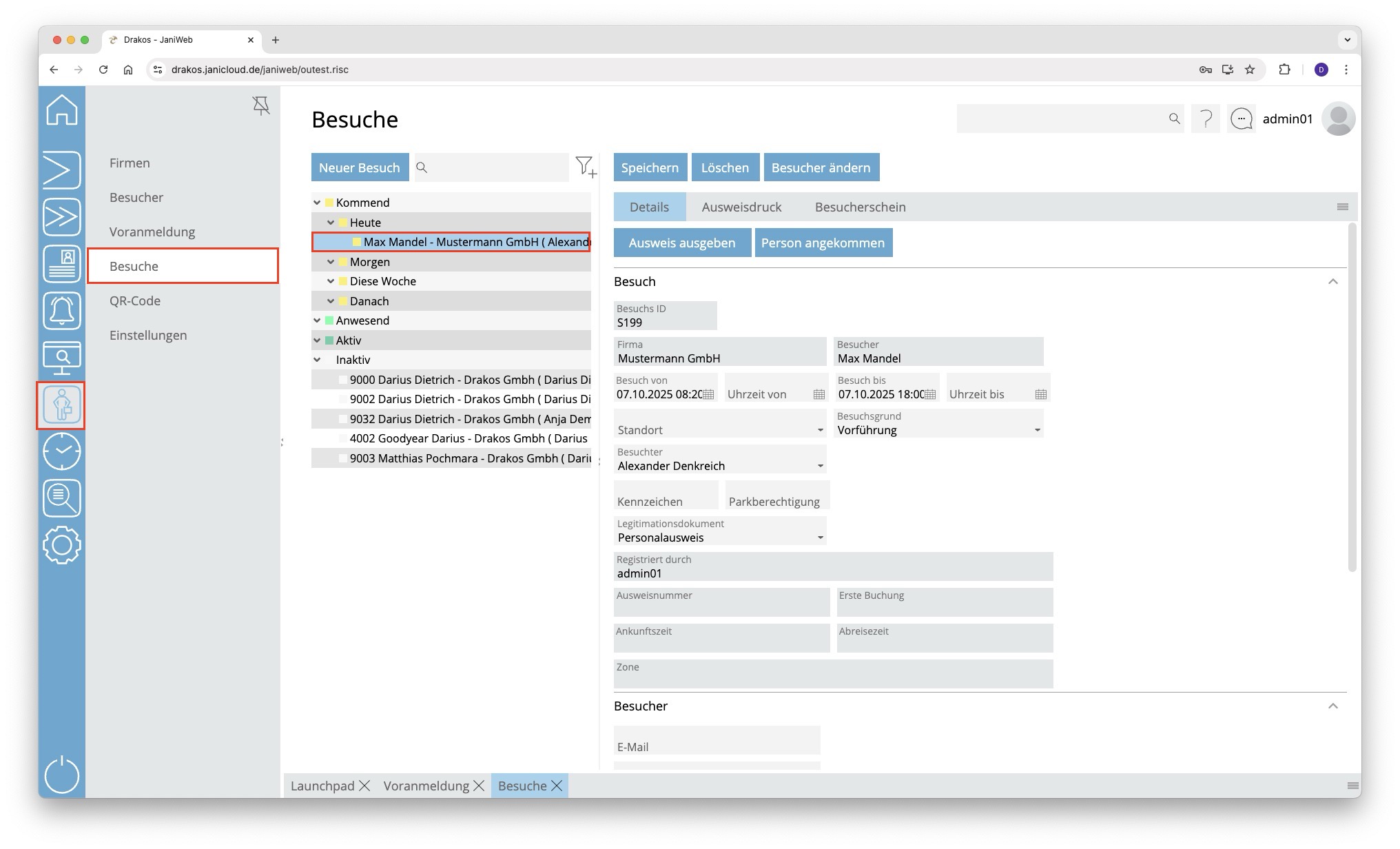Switch to the Ausweisdruck tab
1400x849 pixels.
pos(741,207)
